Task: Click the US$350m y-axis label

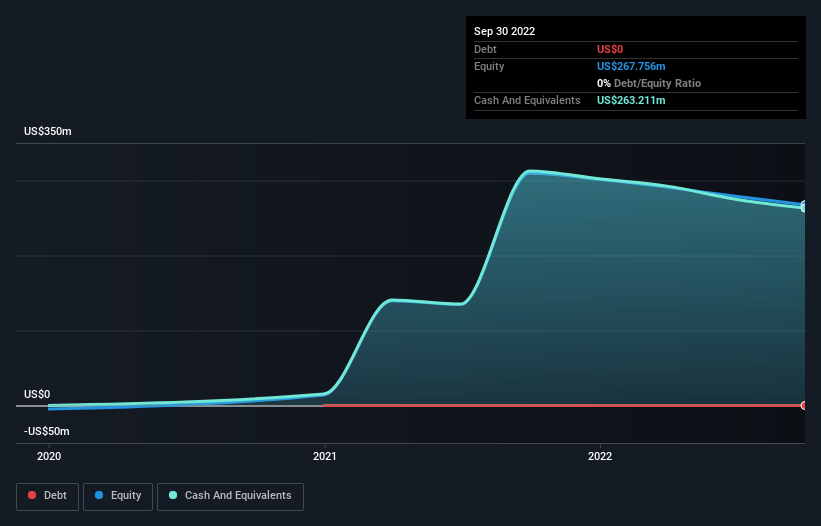Action: 48,131
